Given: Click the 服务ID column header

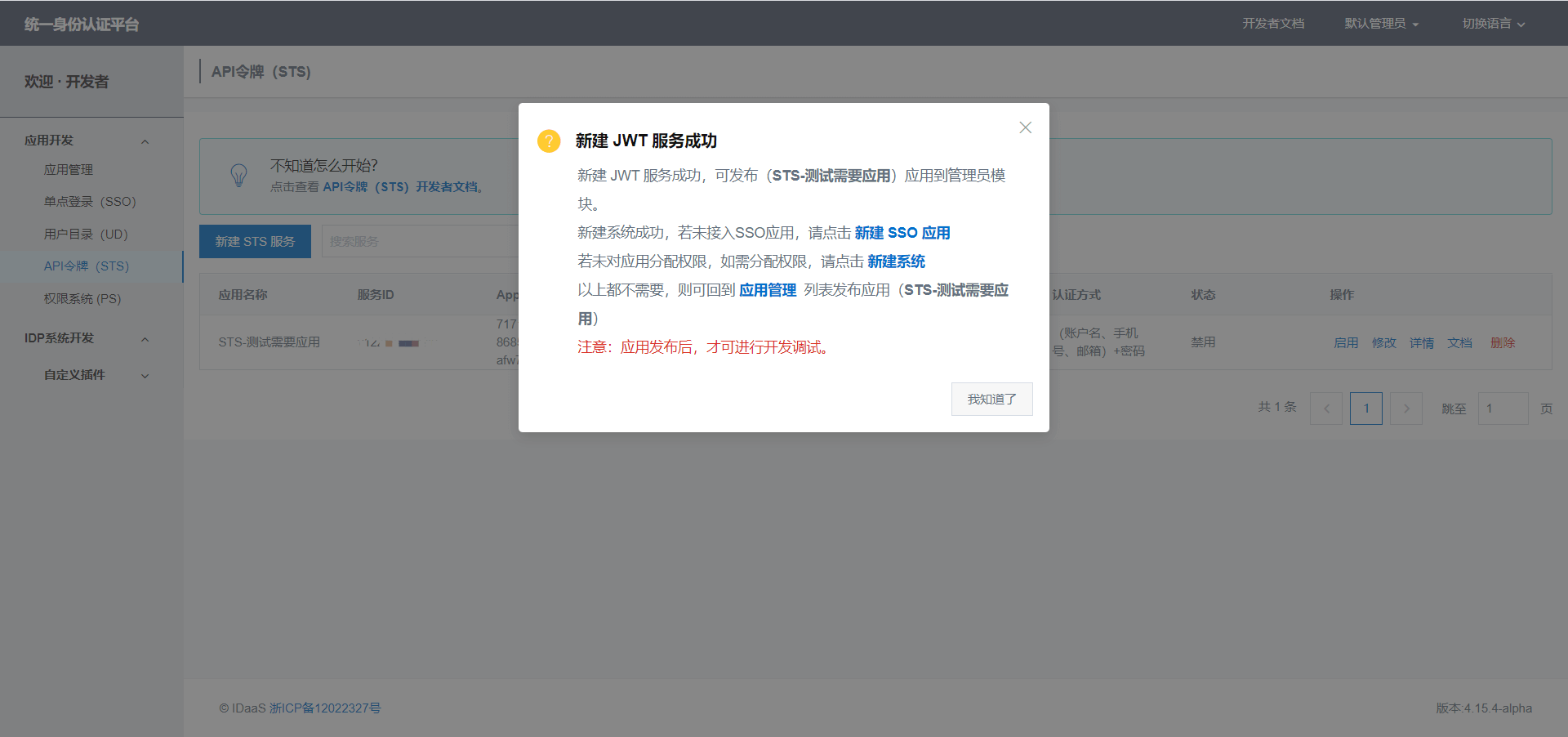Looking at the screenshot, I should (376, 295).
